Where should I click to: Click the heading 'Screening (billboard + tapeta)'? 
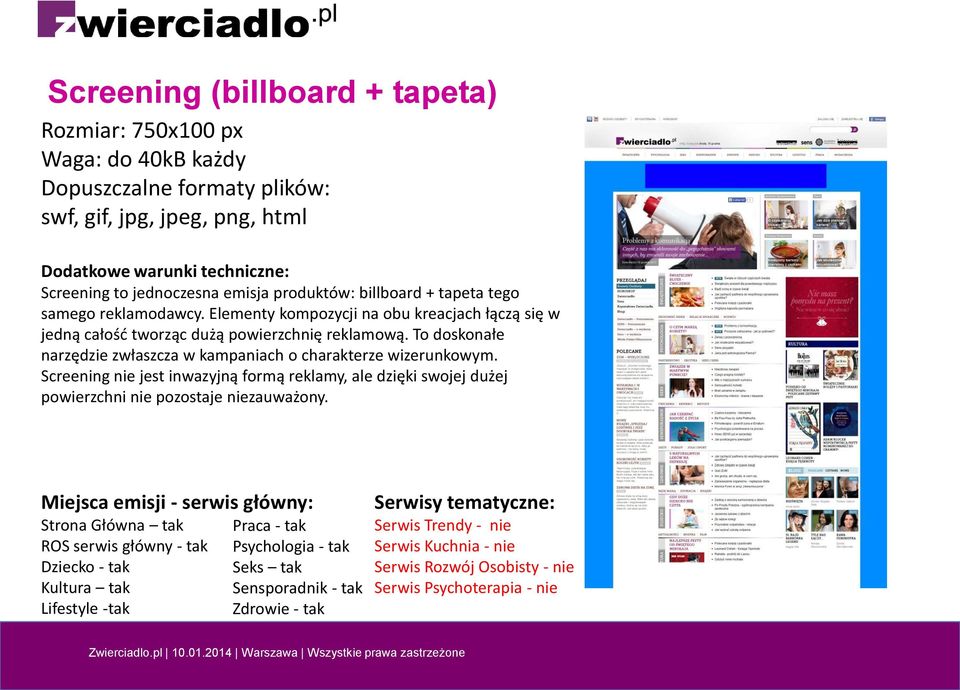[x=272, y=92]
